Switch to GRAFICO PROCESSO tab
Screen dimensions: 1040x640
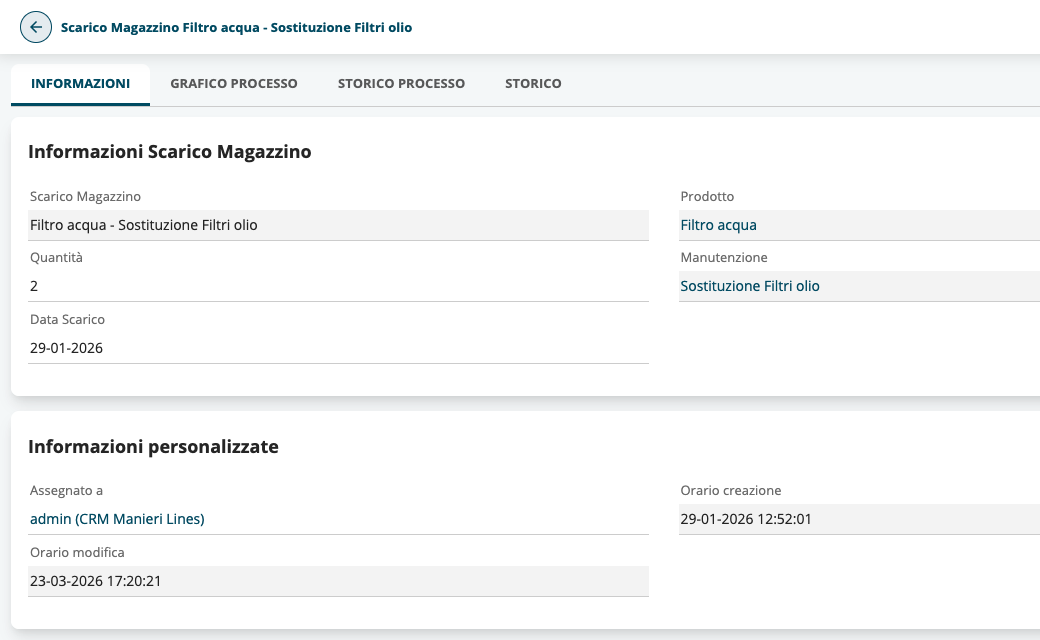point(233,84)
